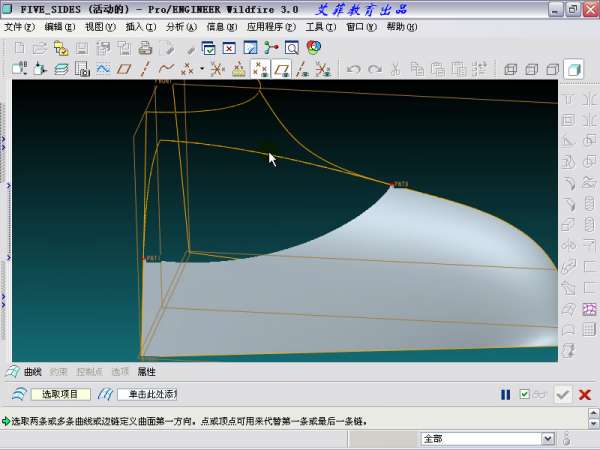Open the 窗口(W) menu
600x450 pixels.
pos(361,27)
